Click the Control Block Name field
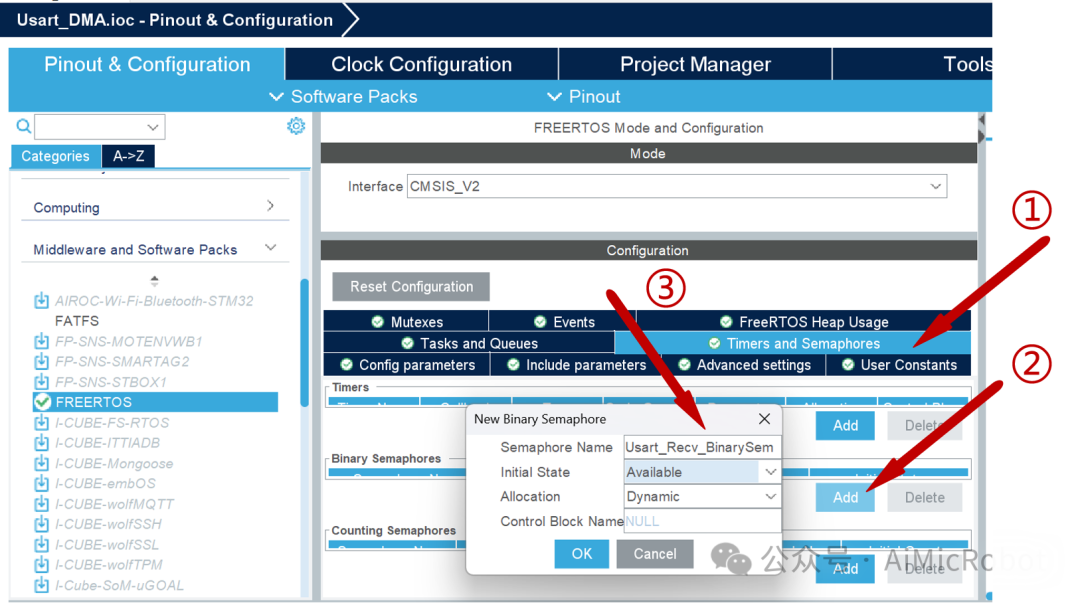 pos(703,521)
